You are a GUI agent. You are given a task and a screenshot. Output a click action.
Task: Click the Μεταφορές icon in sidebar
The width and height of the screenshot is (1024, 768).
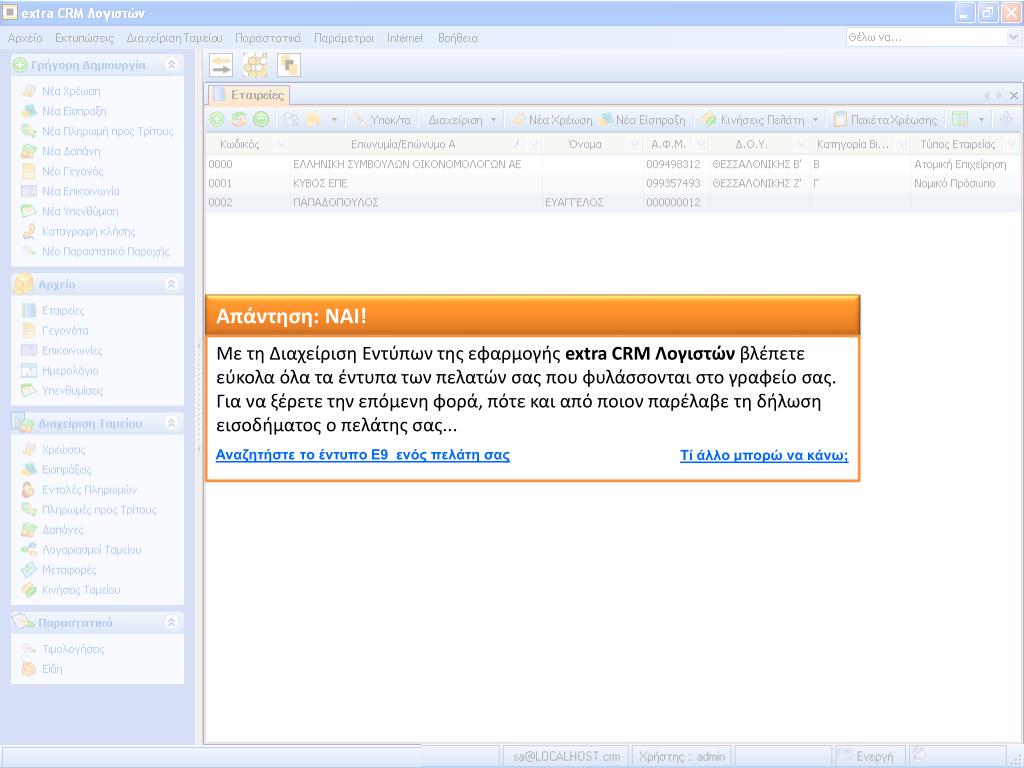(29, 570)
